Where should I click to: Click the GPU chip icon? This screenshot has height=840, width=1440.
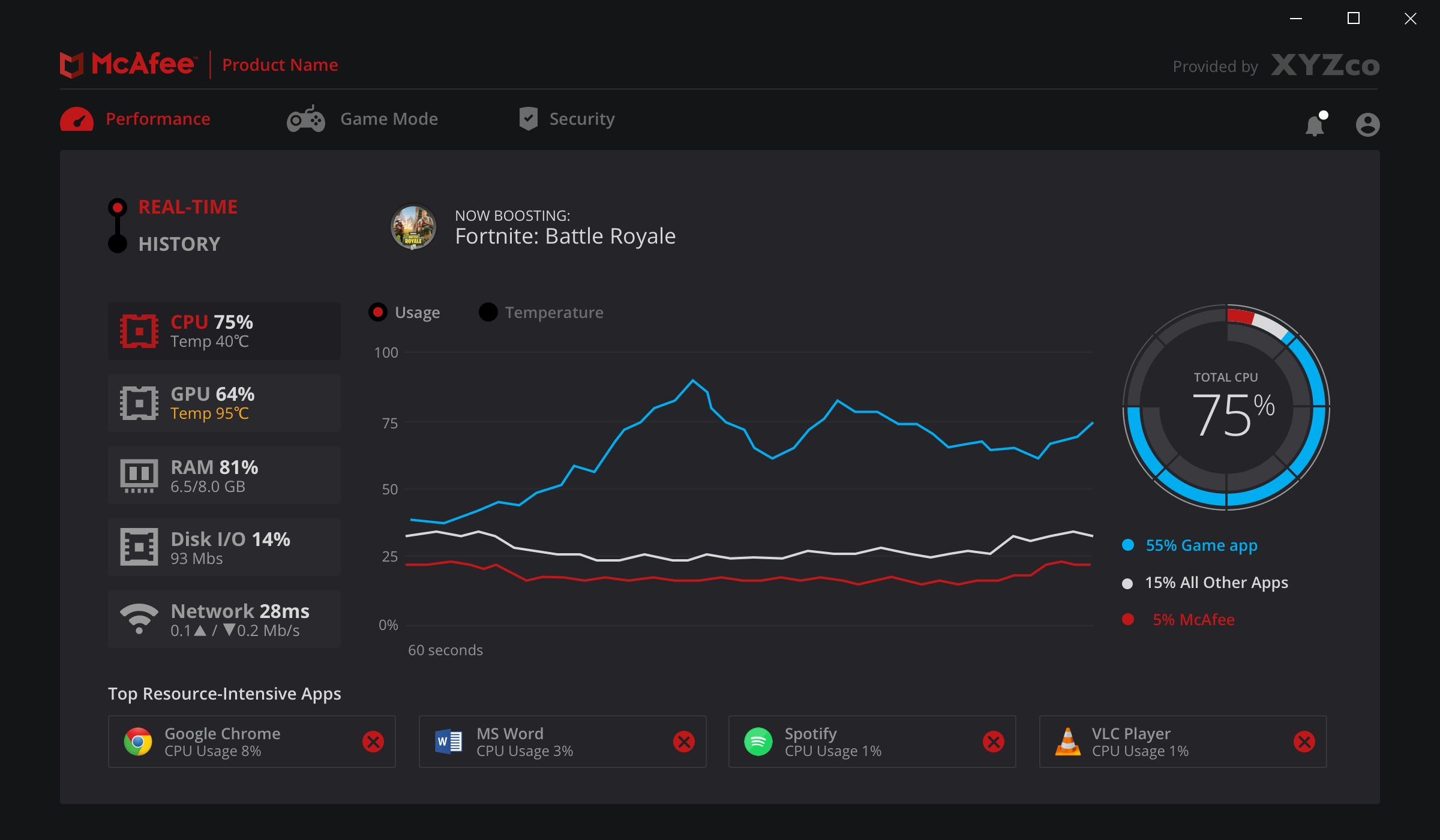[139, 403]
